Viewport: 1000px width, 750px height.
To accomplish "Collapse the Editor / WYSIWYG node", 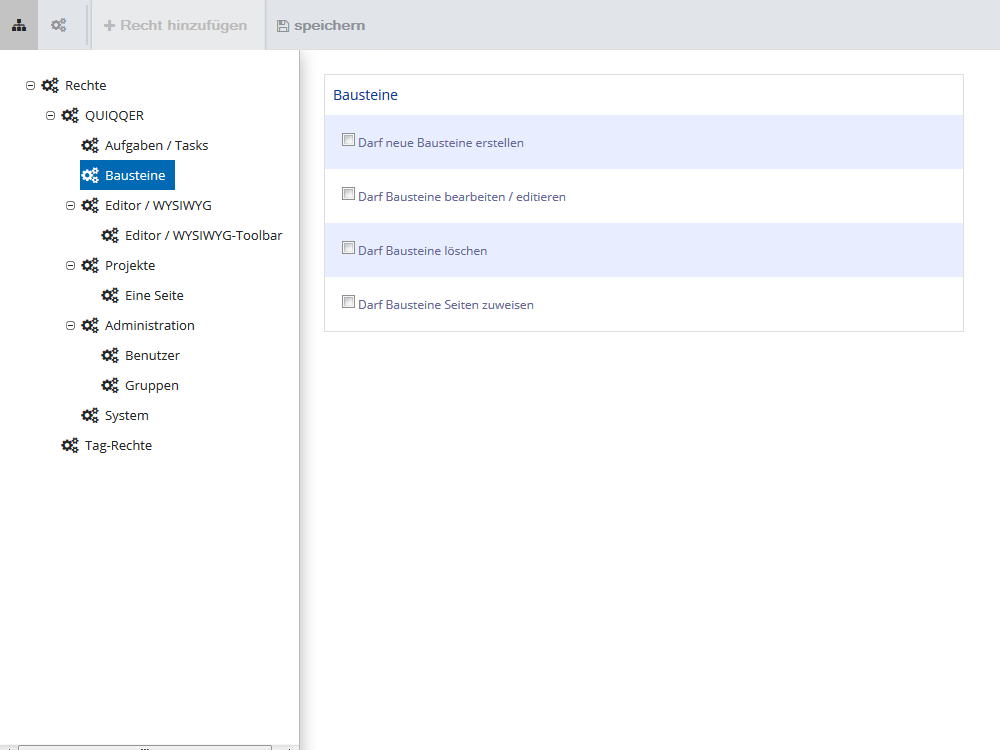I will (70, 205).
